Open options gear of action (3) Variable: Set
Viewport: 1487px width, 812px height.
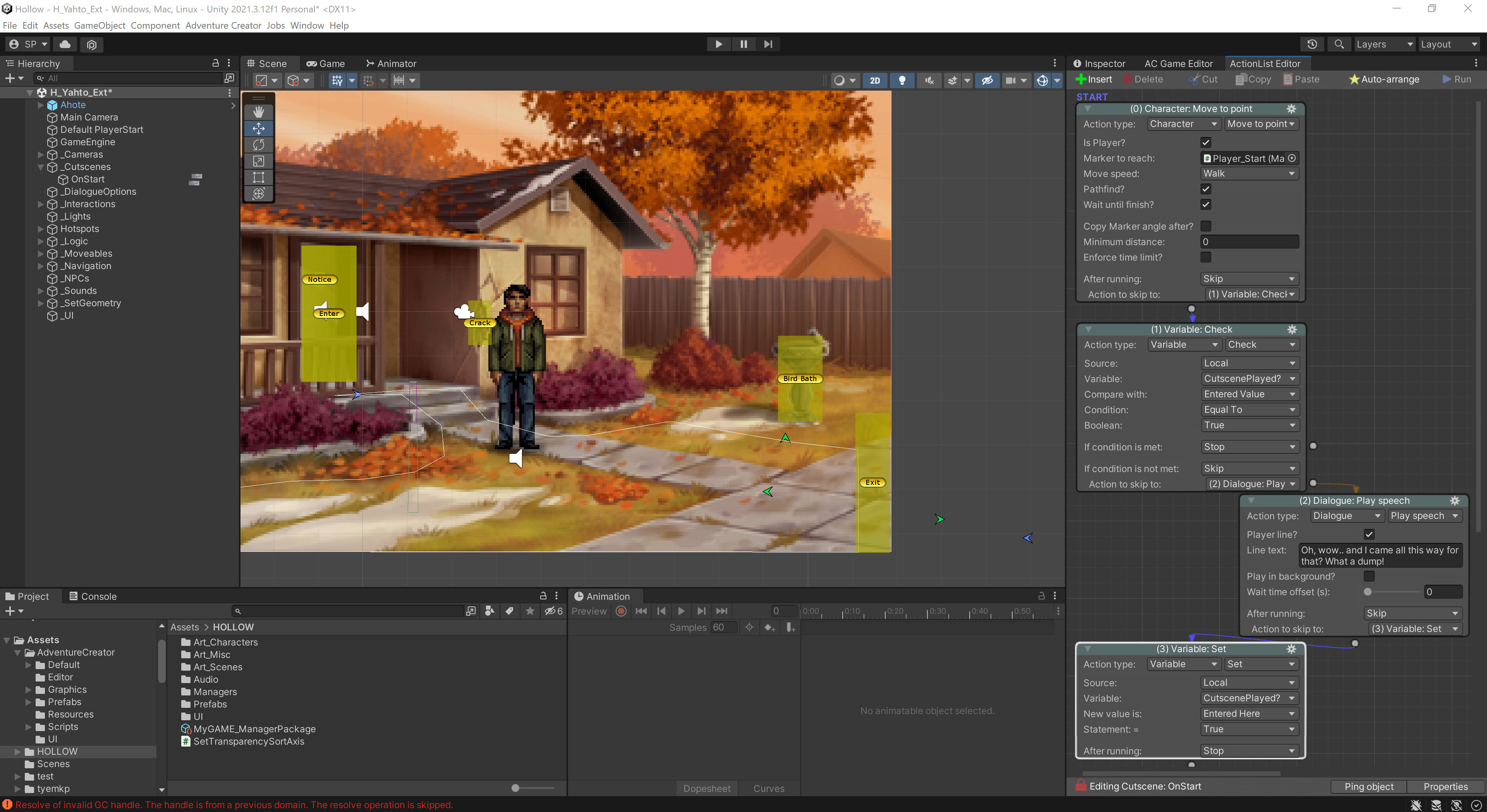tap(1291, 649)
